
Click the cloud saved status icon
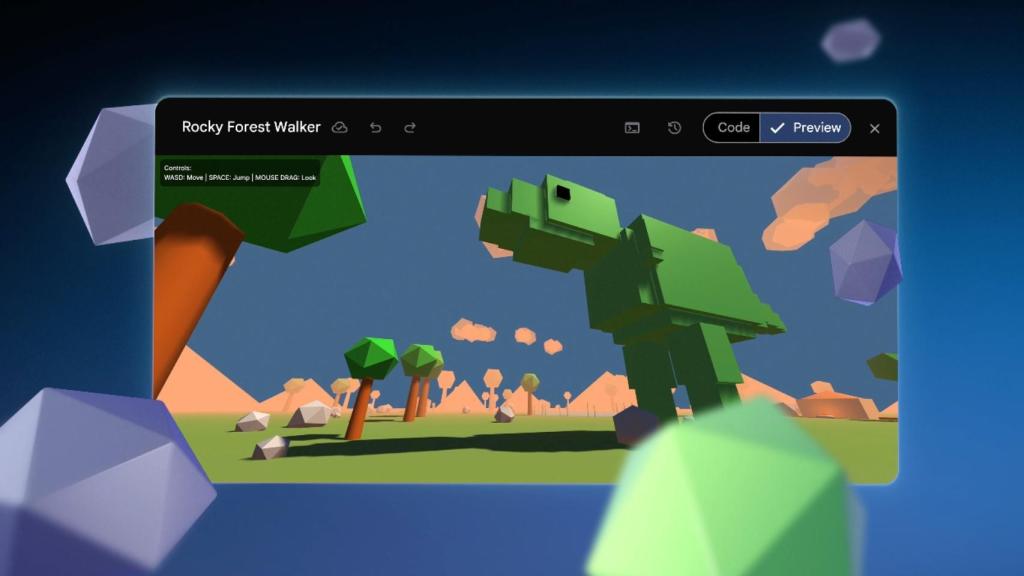[x=340, y=128]
